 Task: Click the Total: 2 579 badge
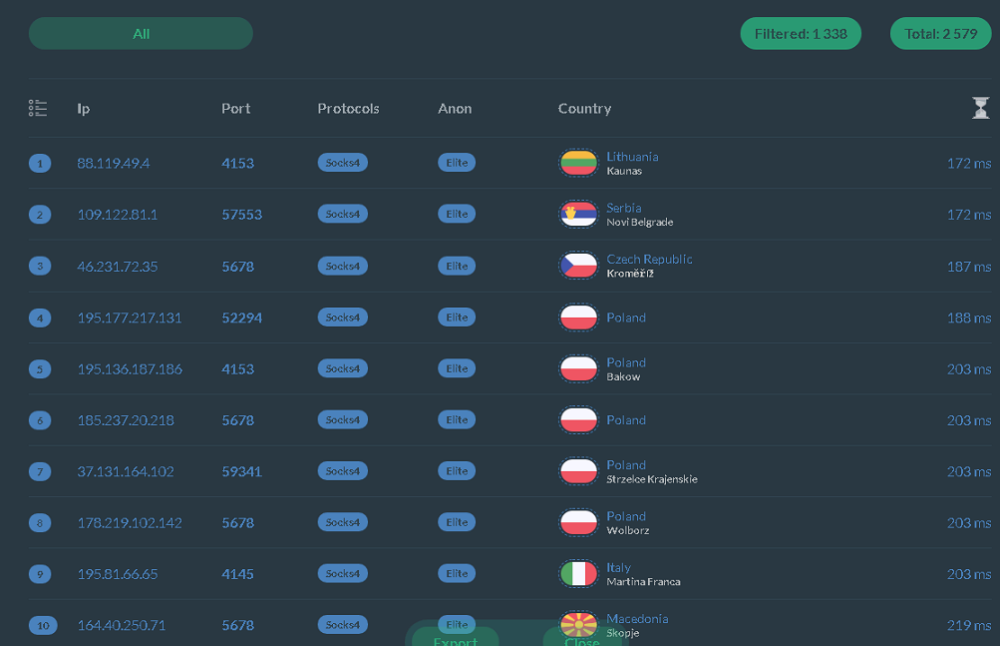coord(940,34)
